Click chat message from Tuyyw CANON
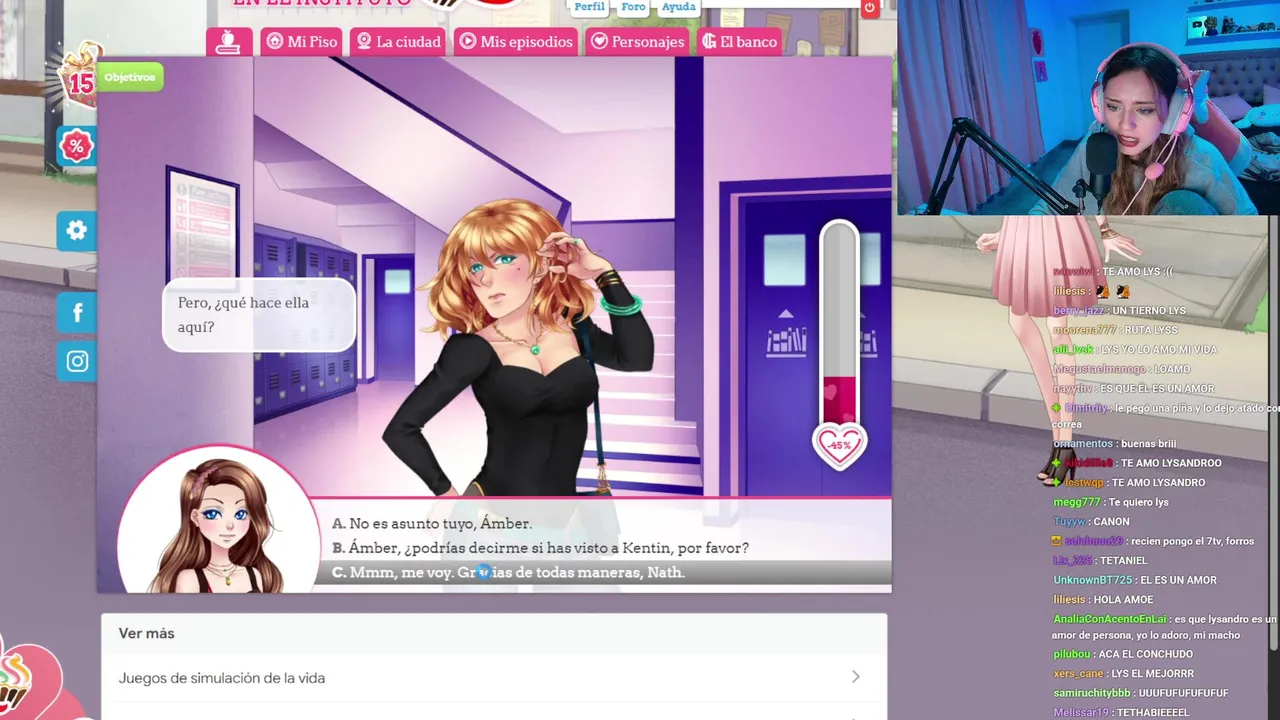Screen dimensions: 1280x720 click(1091, 521)
